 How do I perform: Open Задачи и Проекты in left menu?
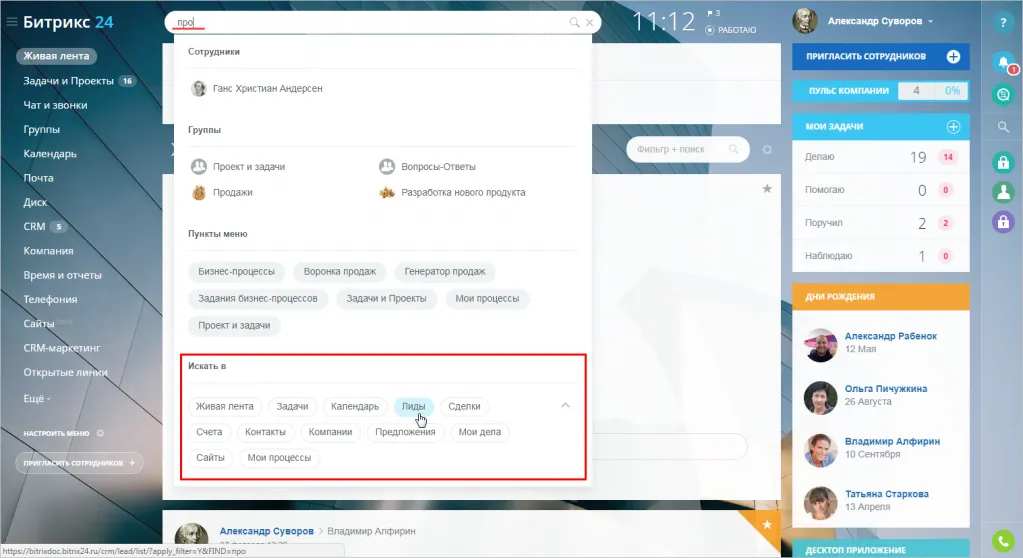click(68, 81)
